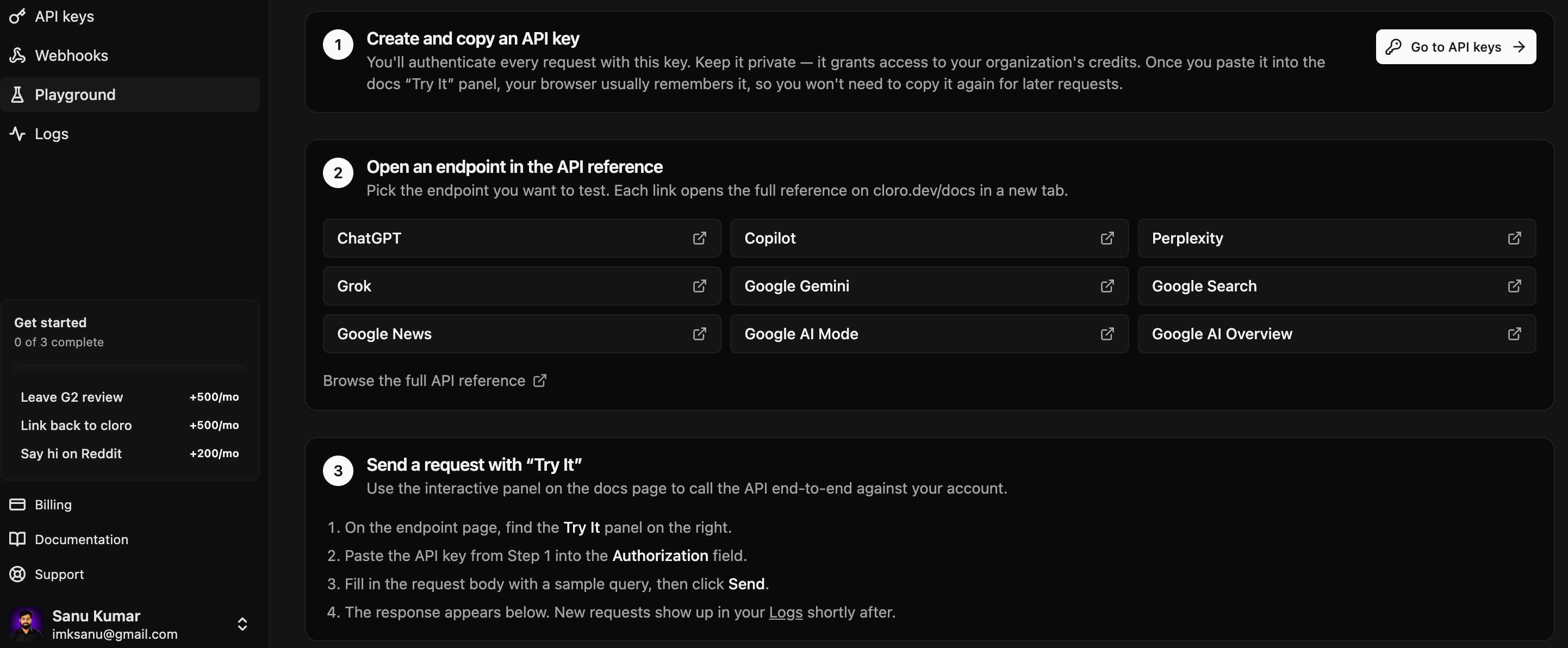This screenshot has height=648, width=1568.
Task: Click the Billing card icon
Action: point(17,504)
